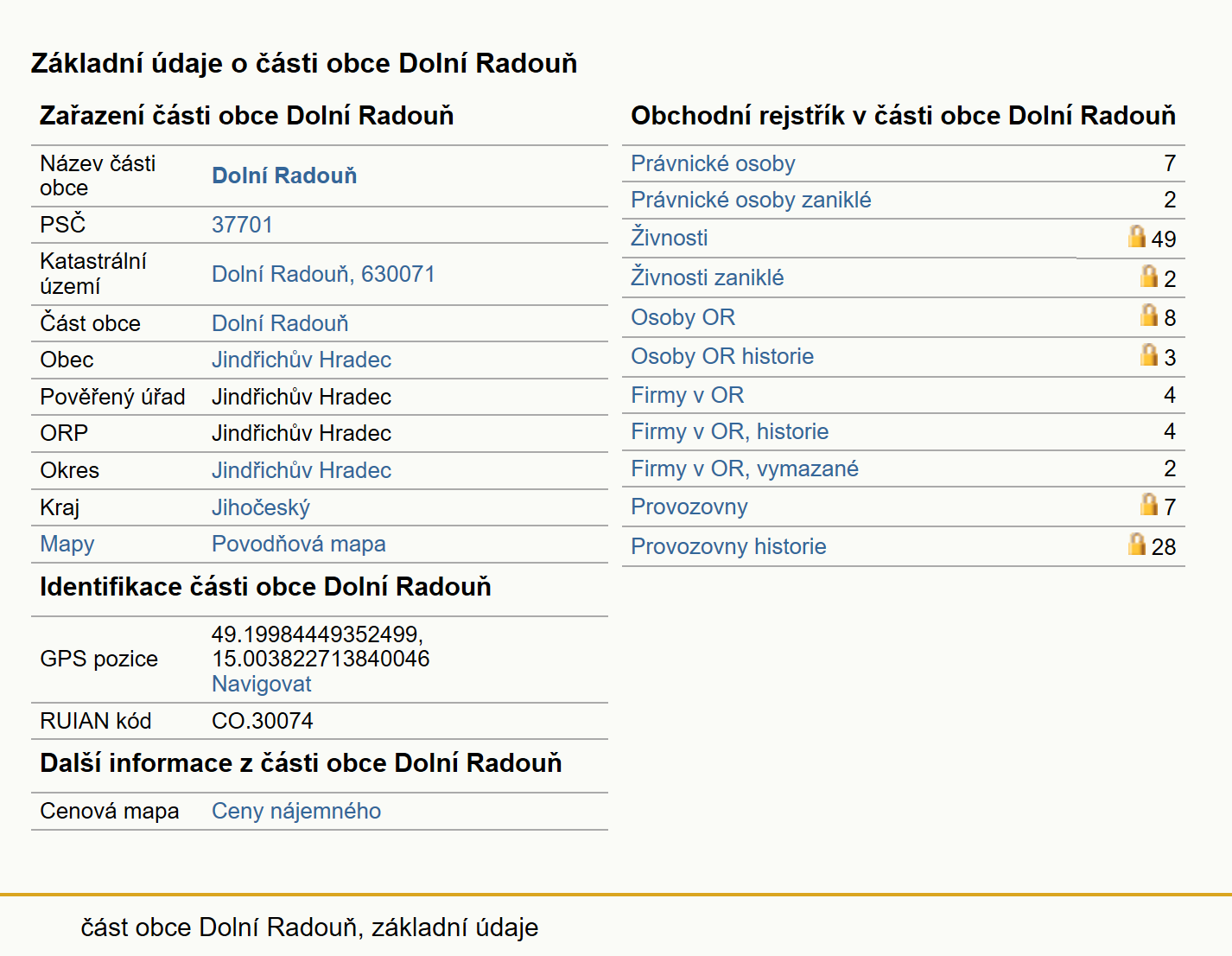This screenshot has width=1232, height=956.
Task: Click the count 28 for Provozovny historie
Action: click(1164, 547)
